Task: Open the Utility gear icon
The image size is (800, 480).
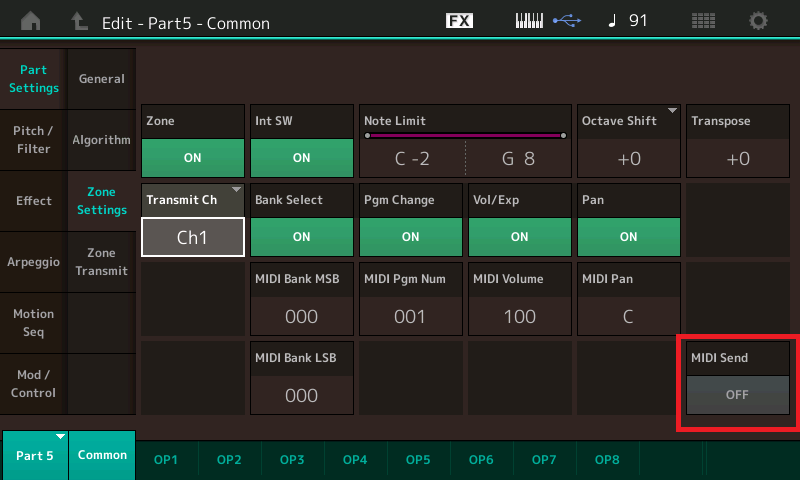Action: (759, 21)
